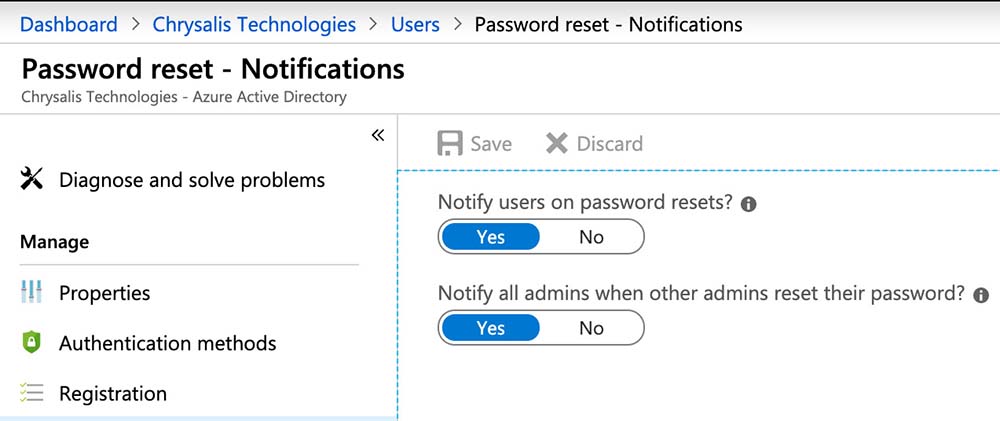Collapse the sidebar with the double chevron
1000x421 pixels.
click(x=377, y=135)
